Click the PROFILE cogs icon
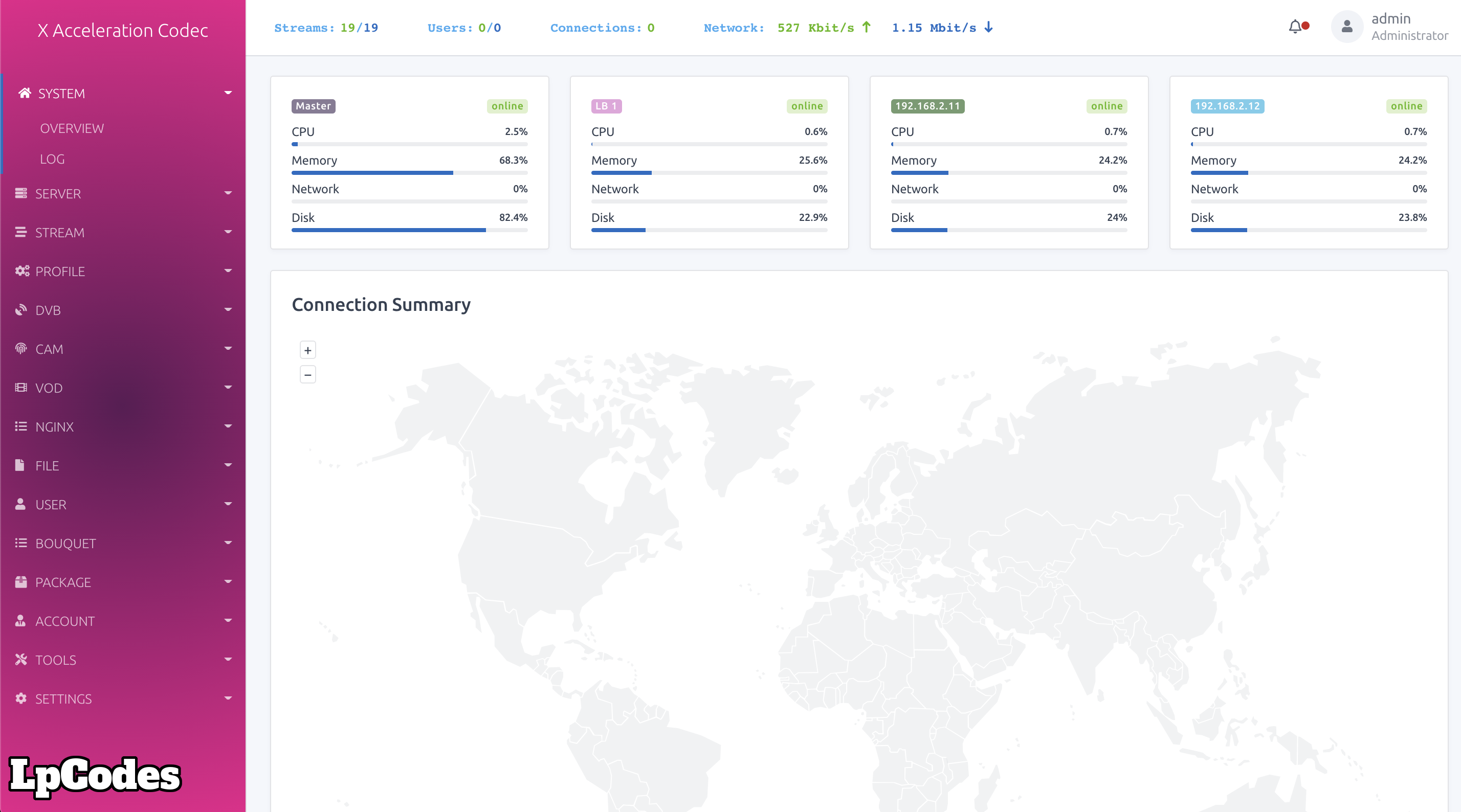1461x812 pixels. [x=22, y=271]
